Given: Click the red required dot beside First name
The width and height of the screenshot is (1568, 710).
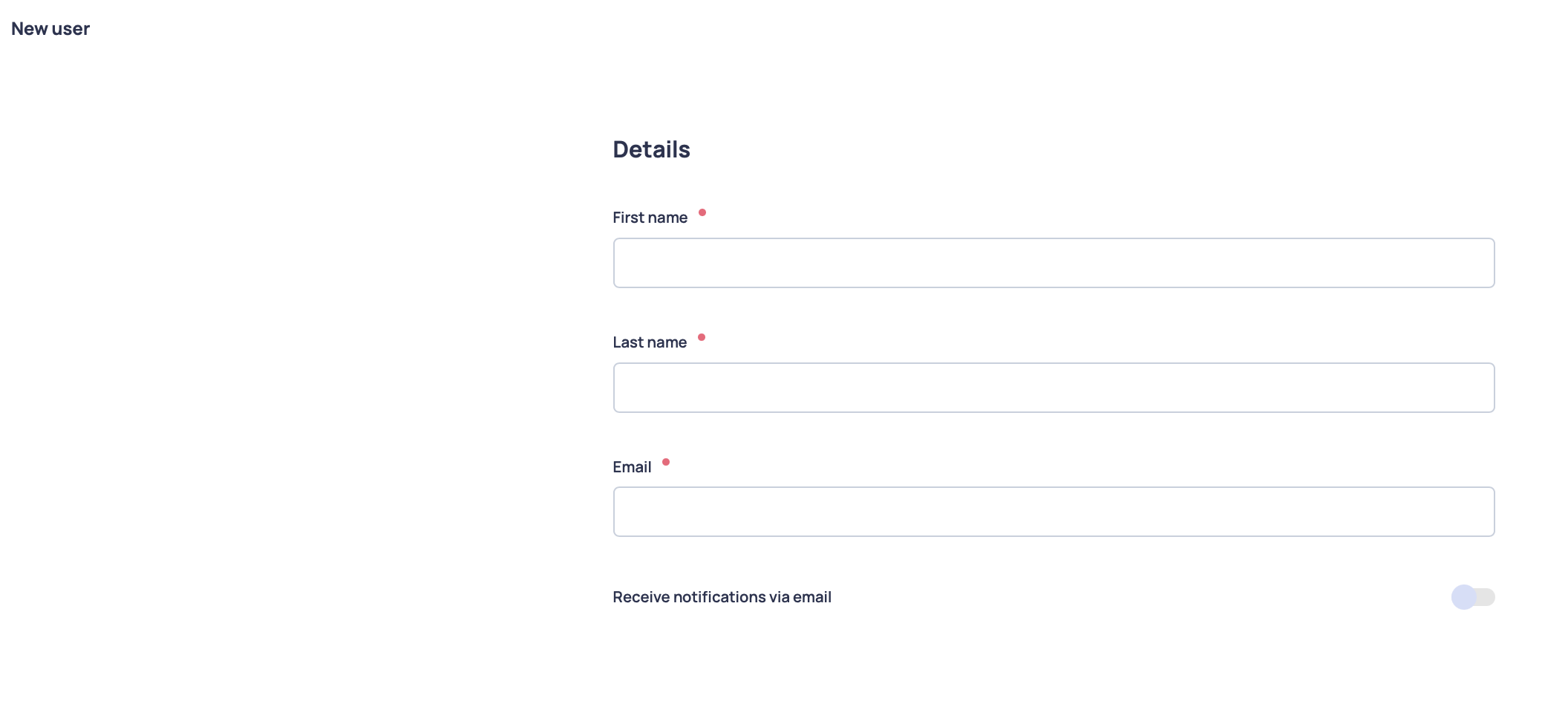Looking at the screenshot, I should pyautogui.click(x=702, y=212).
